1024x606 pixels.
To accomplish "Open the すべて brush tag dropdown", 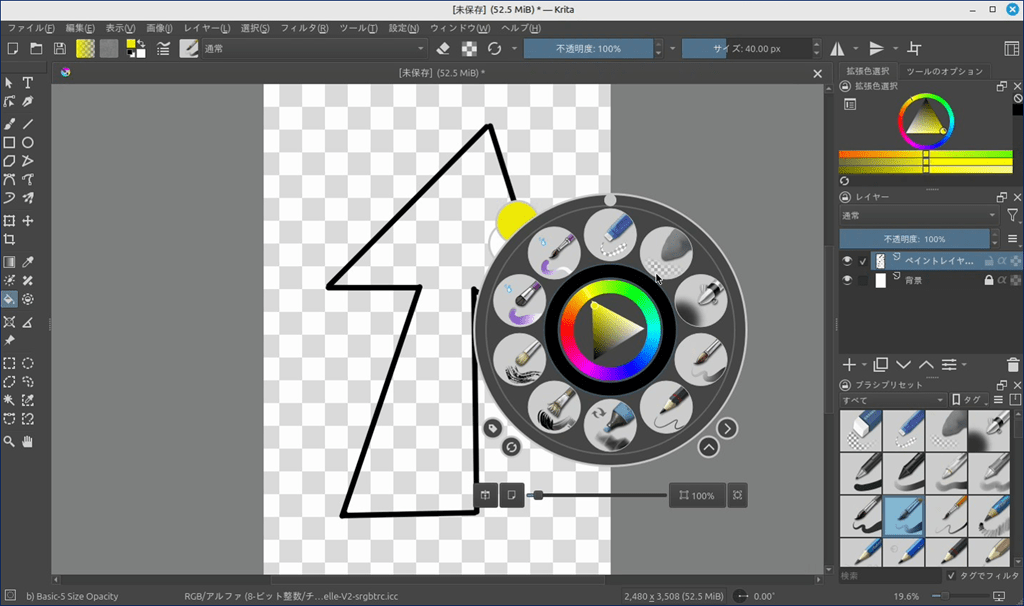I will point(892,400).
